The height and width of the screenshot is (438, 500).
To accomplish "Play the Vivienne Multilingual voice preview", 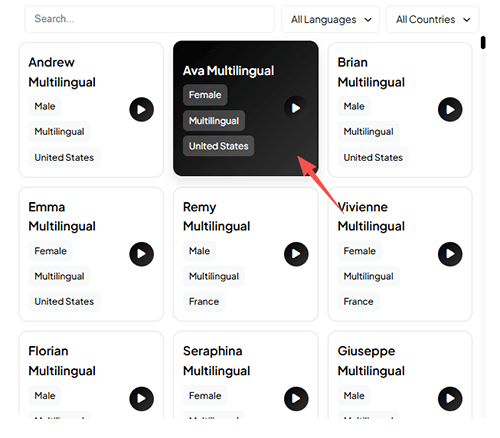I will click(450, 254).
